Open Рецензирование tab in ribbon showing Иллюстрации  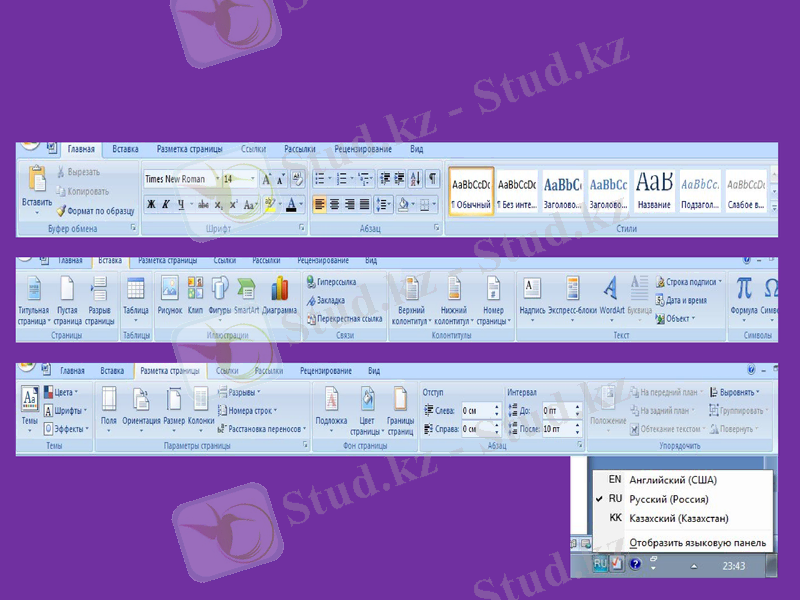tap(323, 261)
